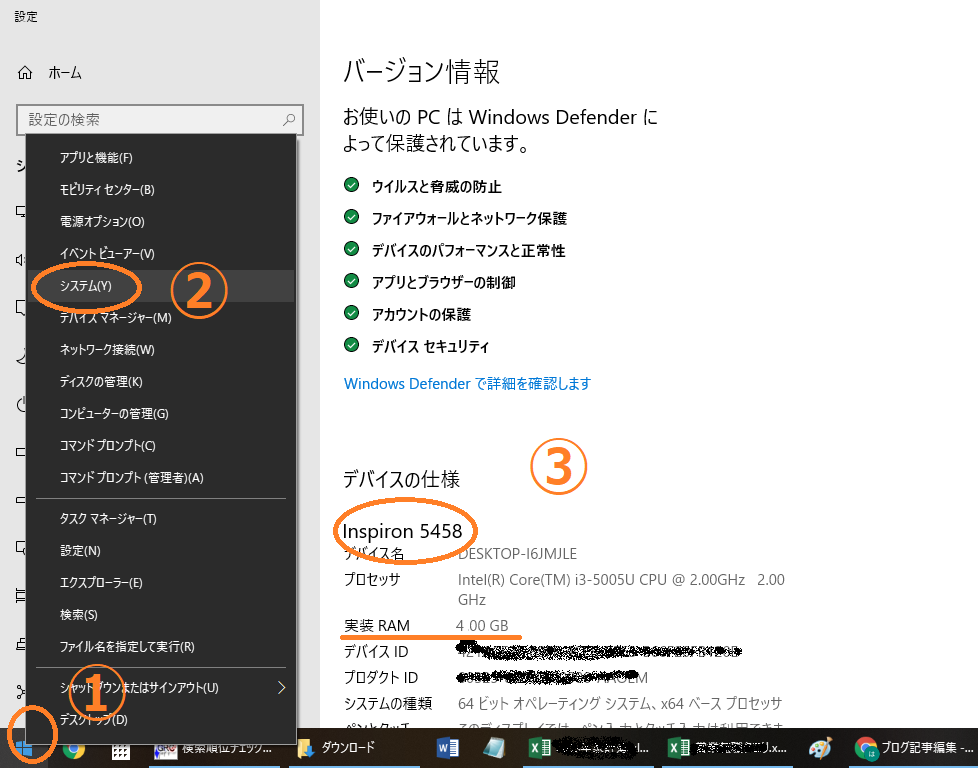Click Windows Defender で詳細を確認します link
This screenshot has height=768, width=978.
[467, 383]
